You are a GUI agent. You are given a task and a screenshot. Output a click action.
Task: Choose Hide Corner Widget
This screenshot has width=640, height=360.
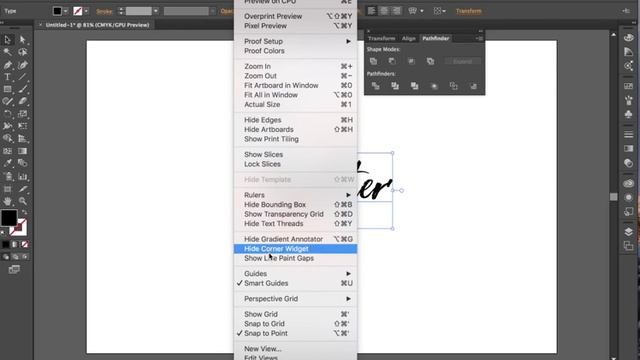(x=296, y=249)
